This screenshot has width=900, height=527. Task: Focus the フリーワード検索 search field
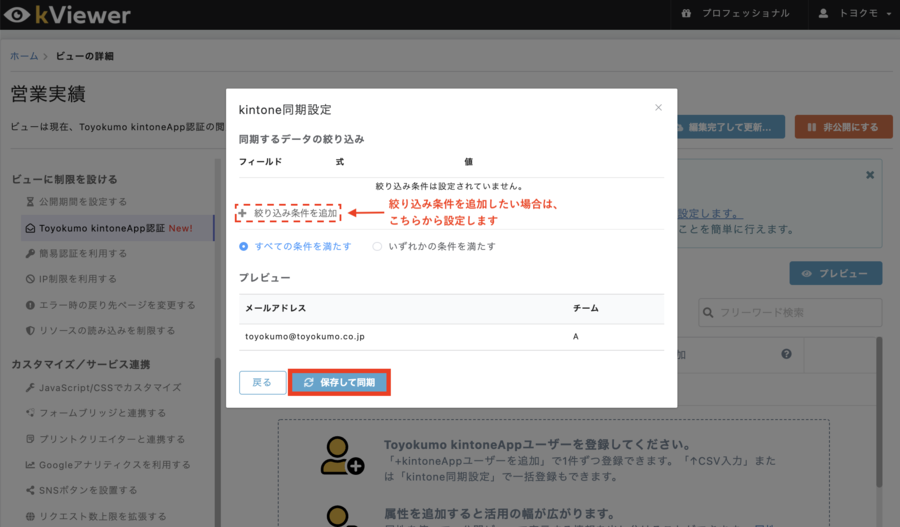click(x=790, y=312)
